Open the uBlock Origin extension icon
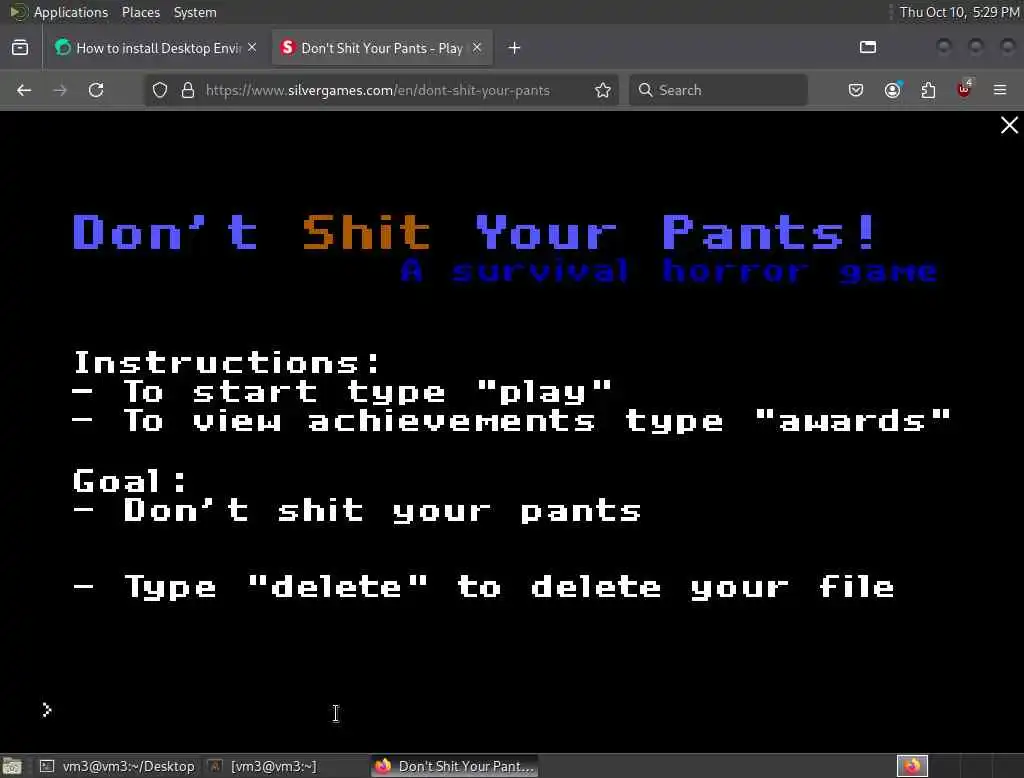1024x778 pixels. click(x=964, y=89)
